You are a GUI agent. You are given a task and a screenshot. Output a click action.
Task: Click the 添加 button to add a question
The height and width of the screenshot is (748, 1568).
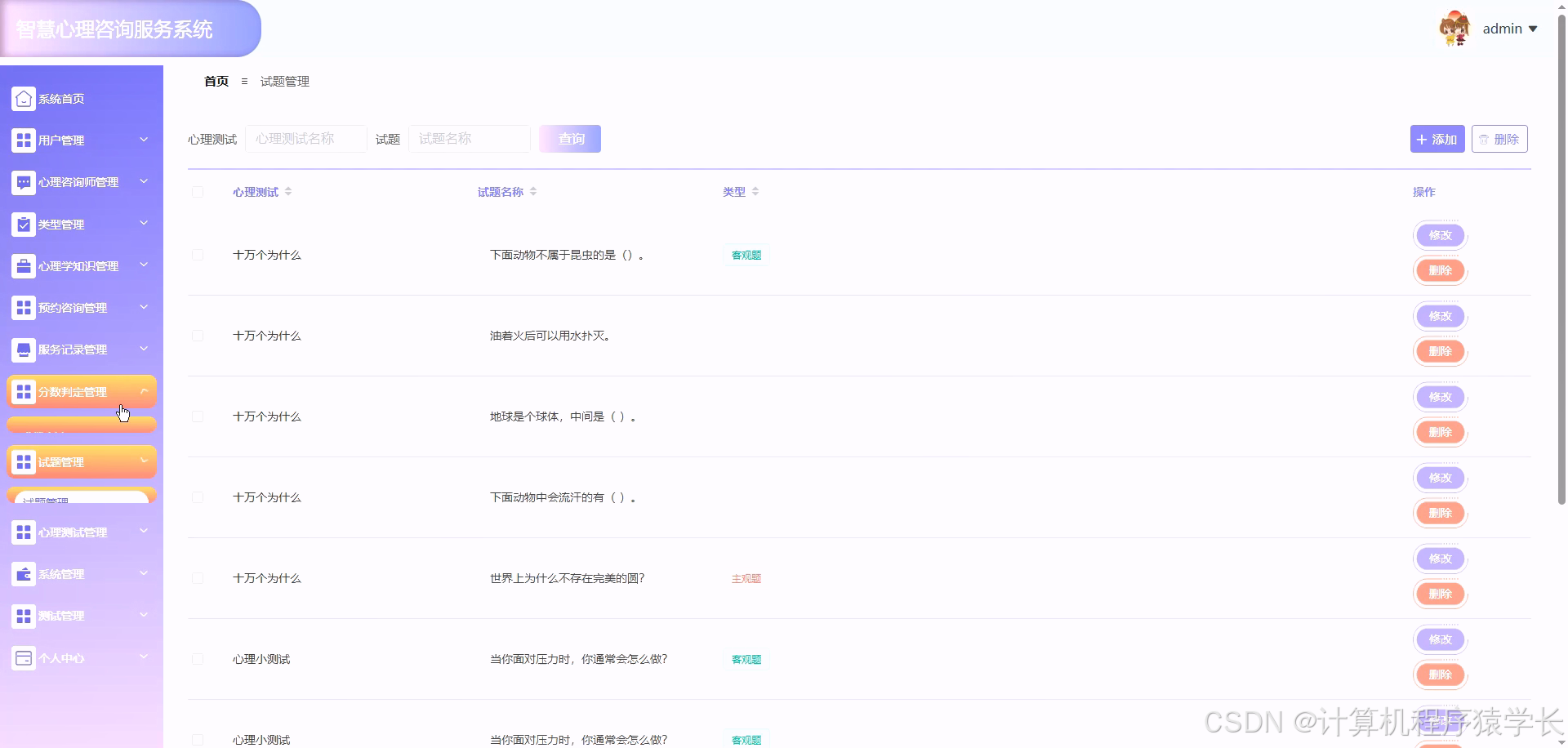tap(1437, 139)
